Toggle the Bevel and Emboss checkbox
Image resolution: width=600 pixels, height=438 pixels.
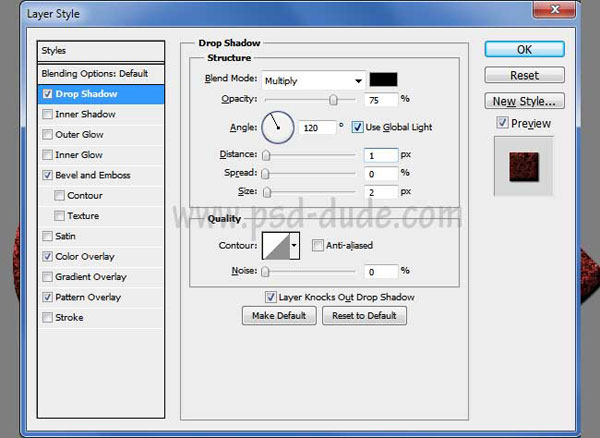click(47, 175)
